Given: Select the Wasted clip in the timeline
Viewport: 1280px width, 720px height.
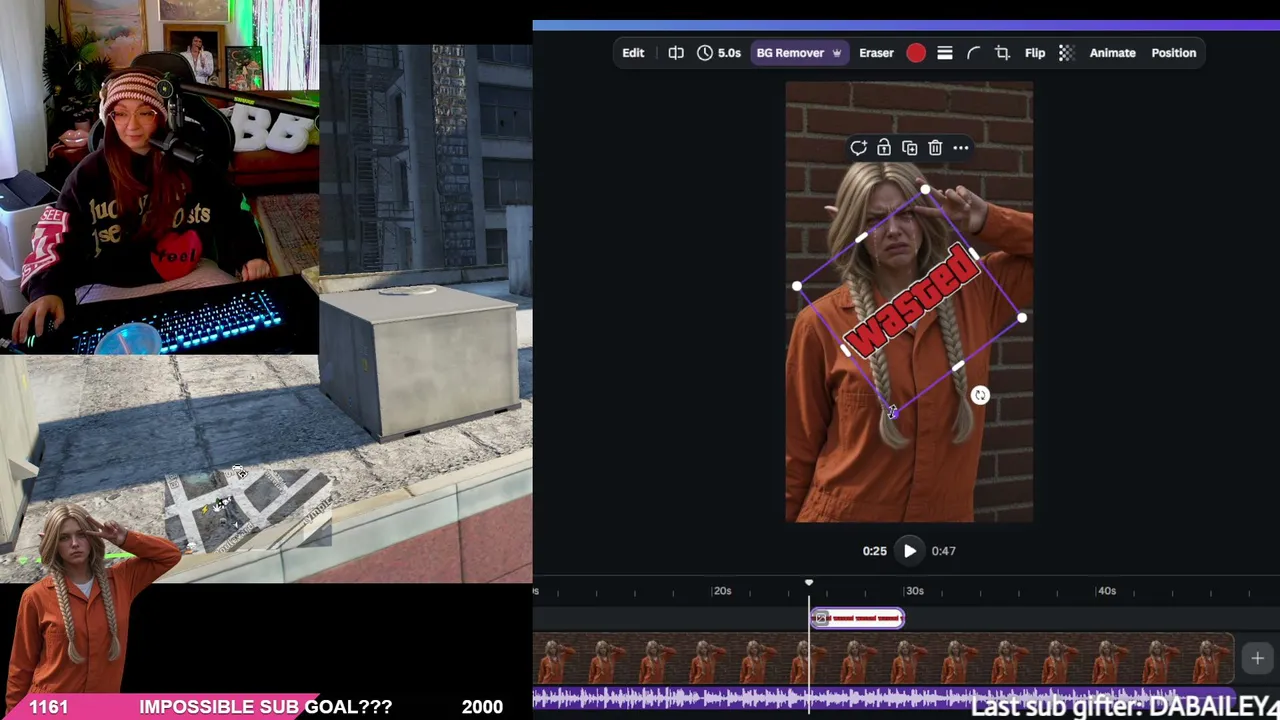Looking at the screenshot, I should coord(857,619).
